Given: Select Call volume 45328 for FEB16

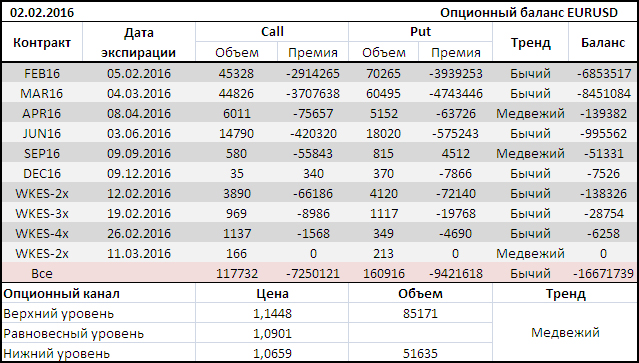Looking at the screenshot, I should 236,74.
